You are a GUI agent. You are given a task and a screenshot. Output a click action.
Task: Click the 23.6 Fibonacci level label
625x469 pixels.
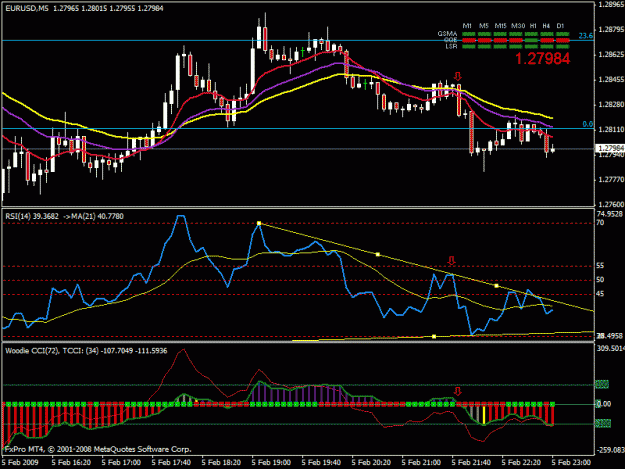tap(586, 36)
